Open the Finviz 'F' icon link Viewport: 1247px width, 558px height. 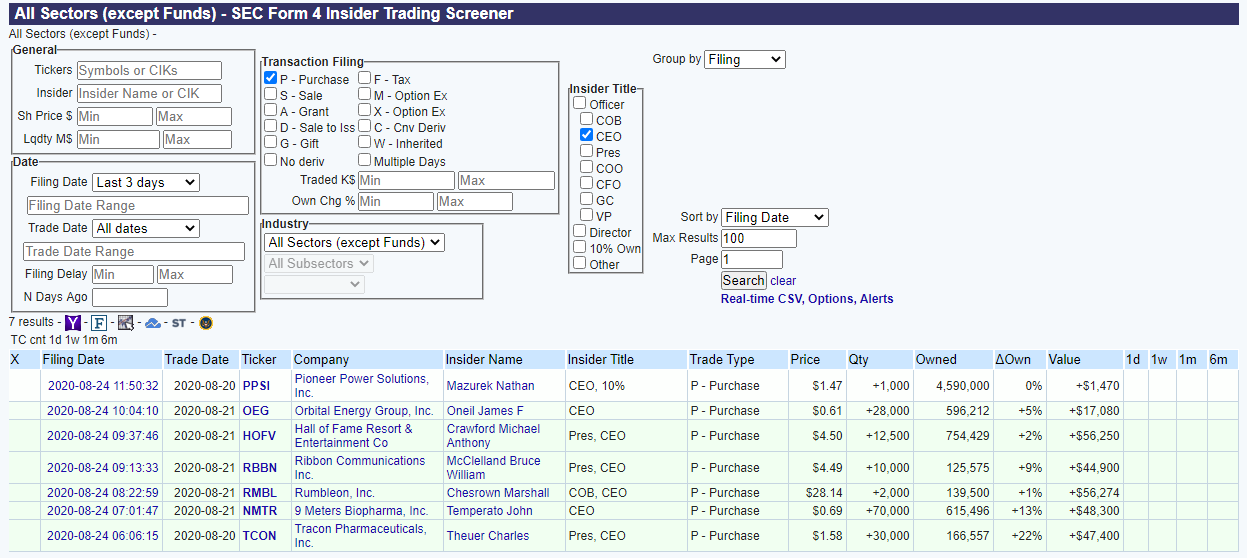(99, 323)
